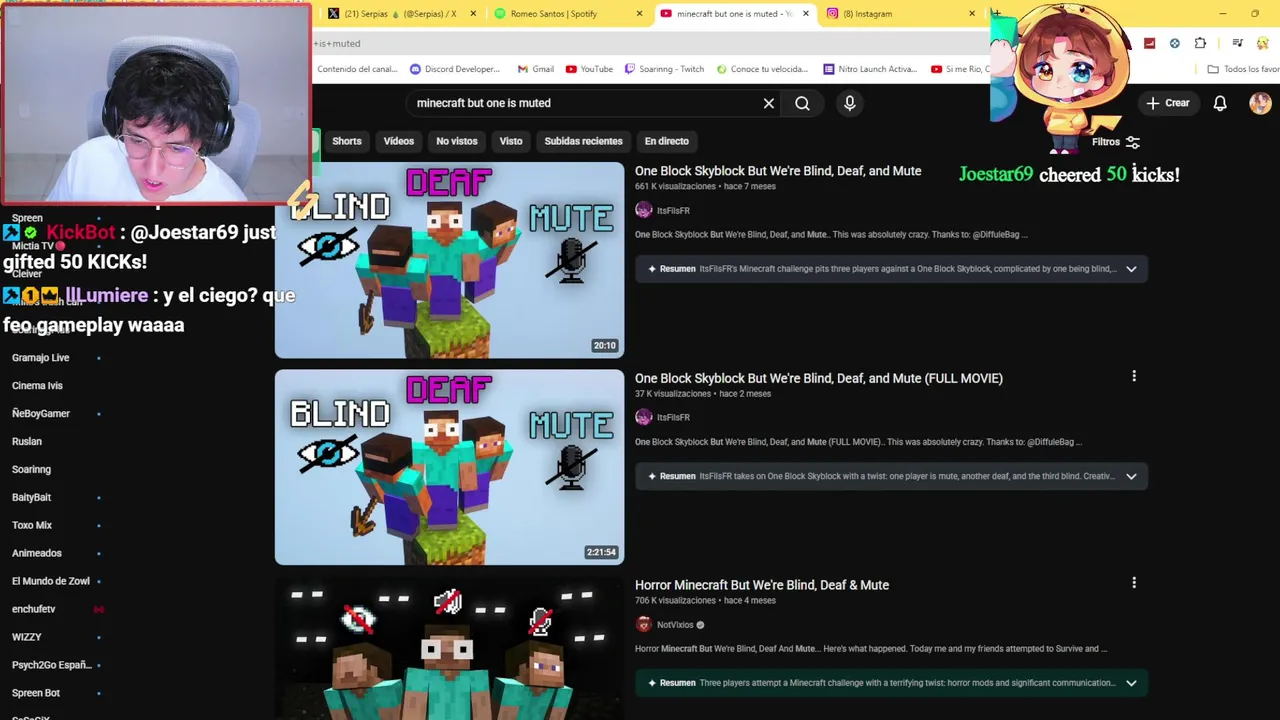Close the YouTube minecraft tab
1280x720 pixels.
pos(805,13)
